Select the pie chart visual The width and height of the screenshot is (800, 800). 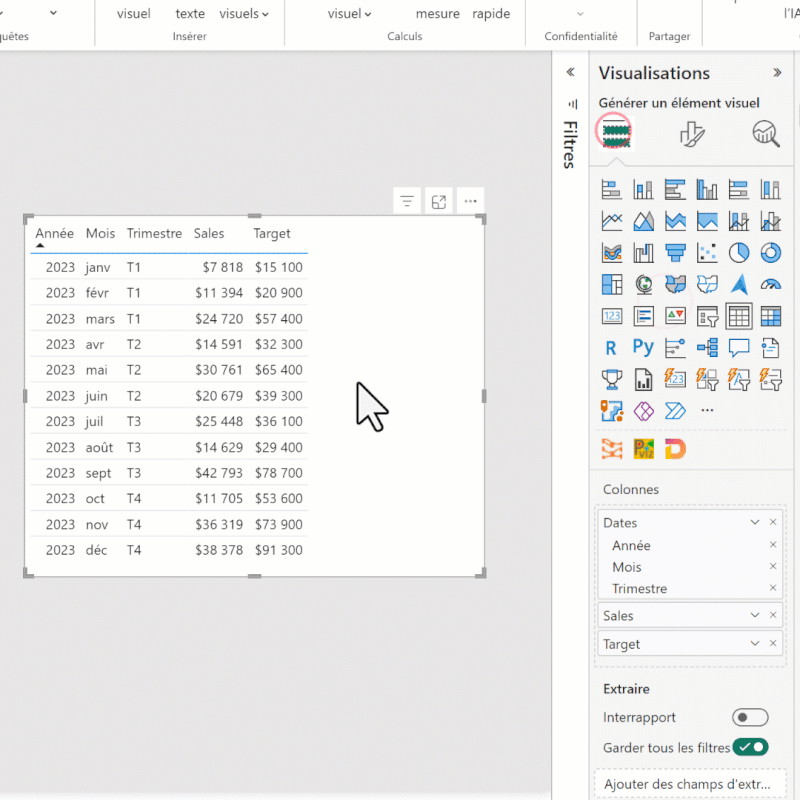pos(739,253)
